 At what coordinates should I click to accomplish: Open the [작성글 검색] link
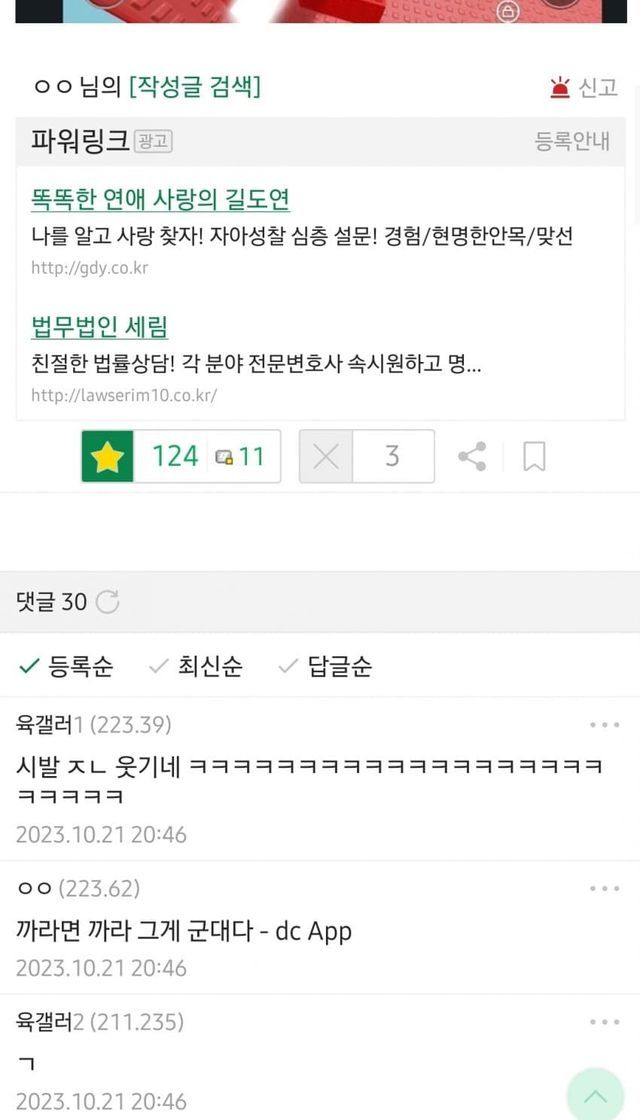195,87
